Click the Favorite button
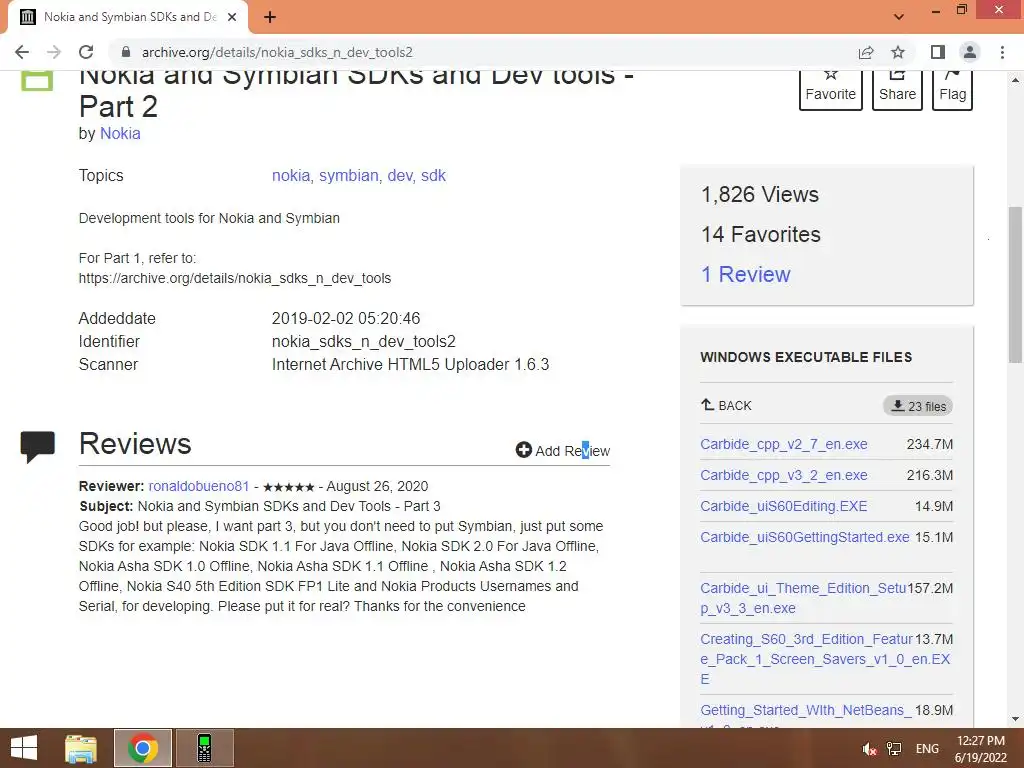 [x=831, y=90]
